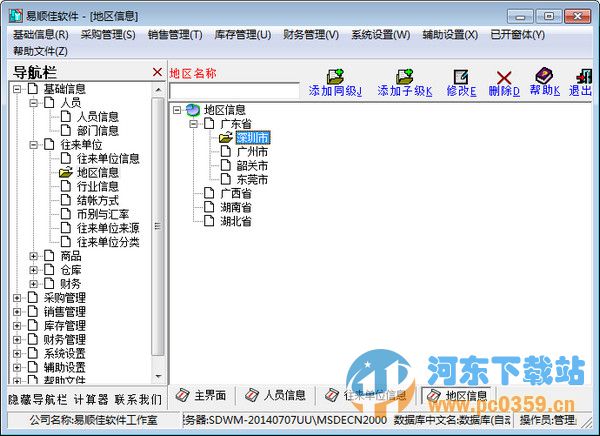
Task: Open the 计算器 link
Action: coord(91,400)
